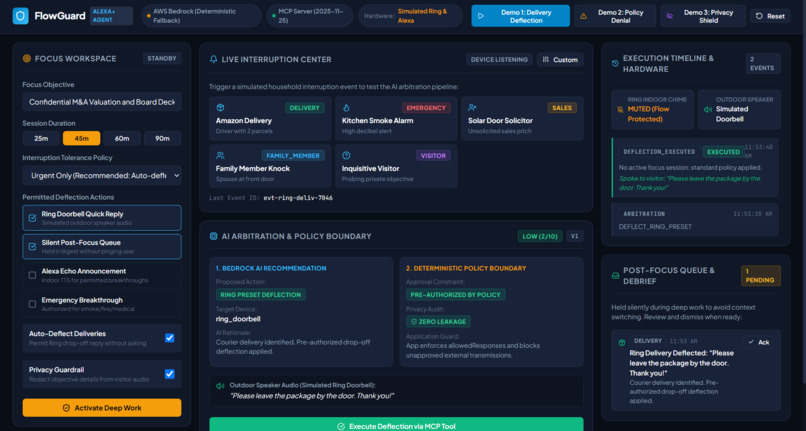Click the Amazon Delivery package icon
The width and height of the screenshot is (806, 431).
[x=220, y=107]
